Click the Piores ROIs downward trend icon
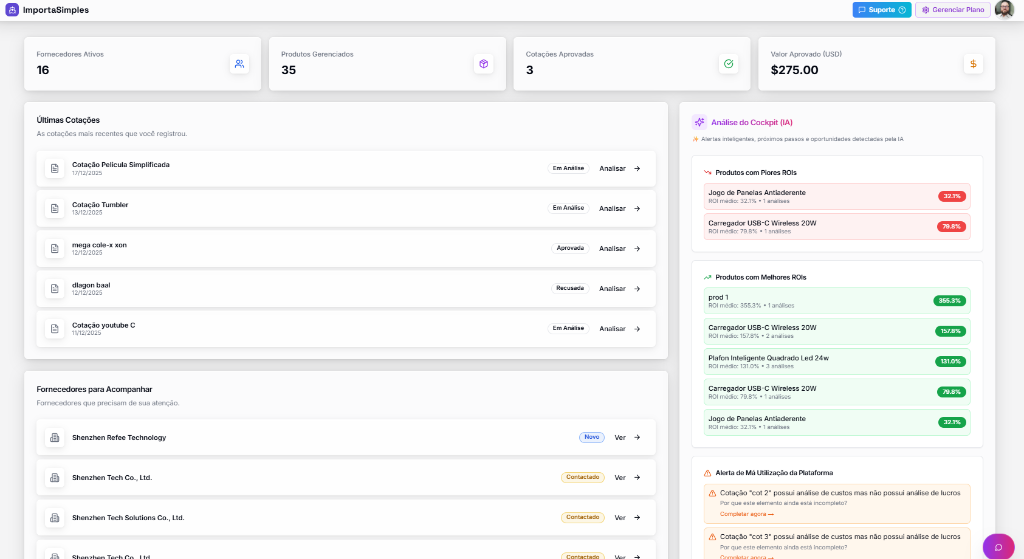 coord(707,172)
